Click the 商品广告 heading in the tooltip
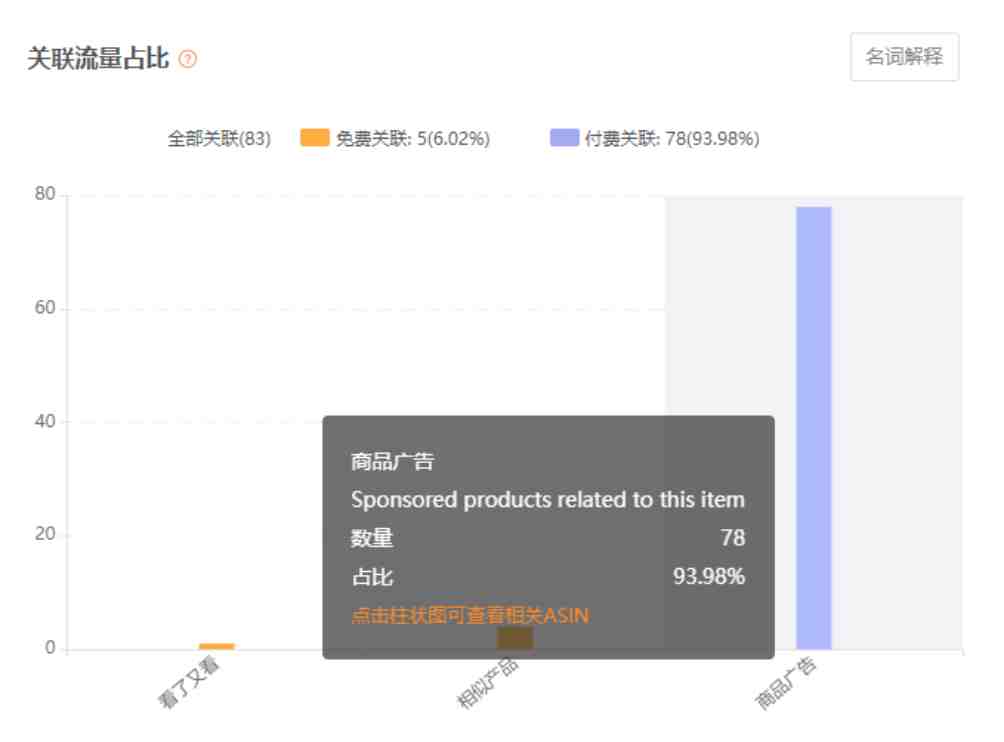1004x742 pixels. (392, 461)
